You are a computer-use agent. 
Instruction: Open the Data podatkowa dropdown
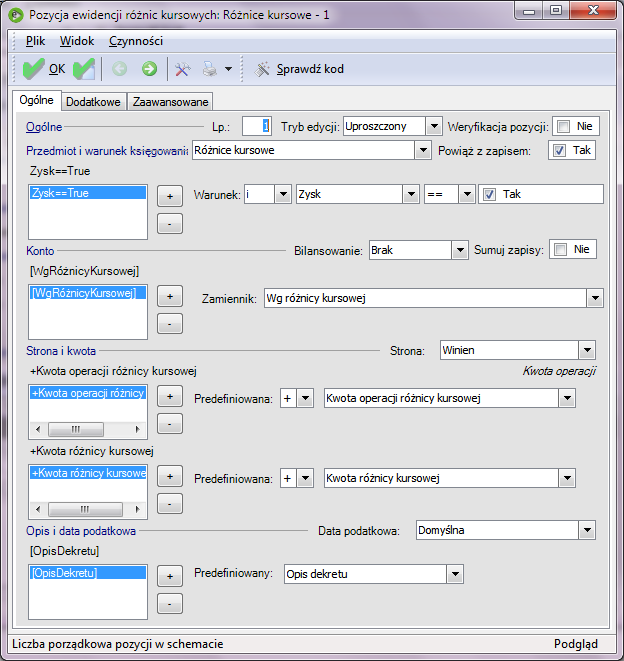[587, 530]
